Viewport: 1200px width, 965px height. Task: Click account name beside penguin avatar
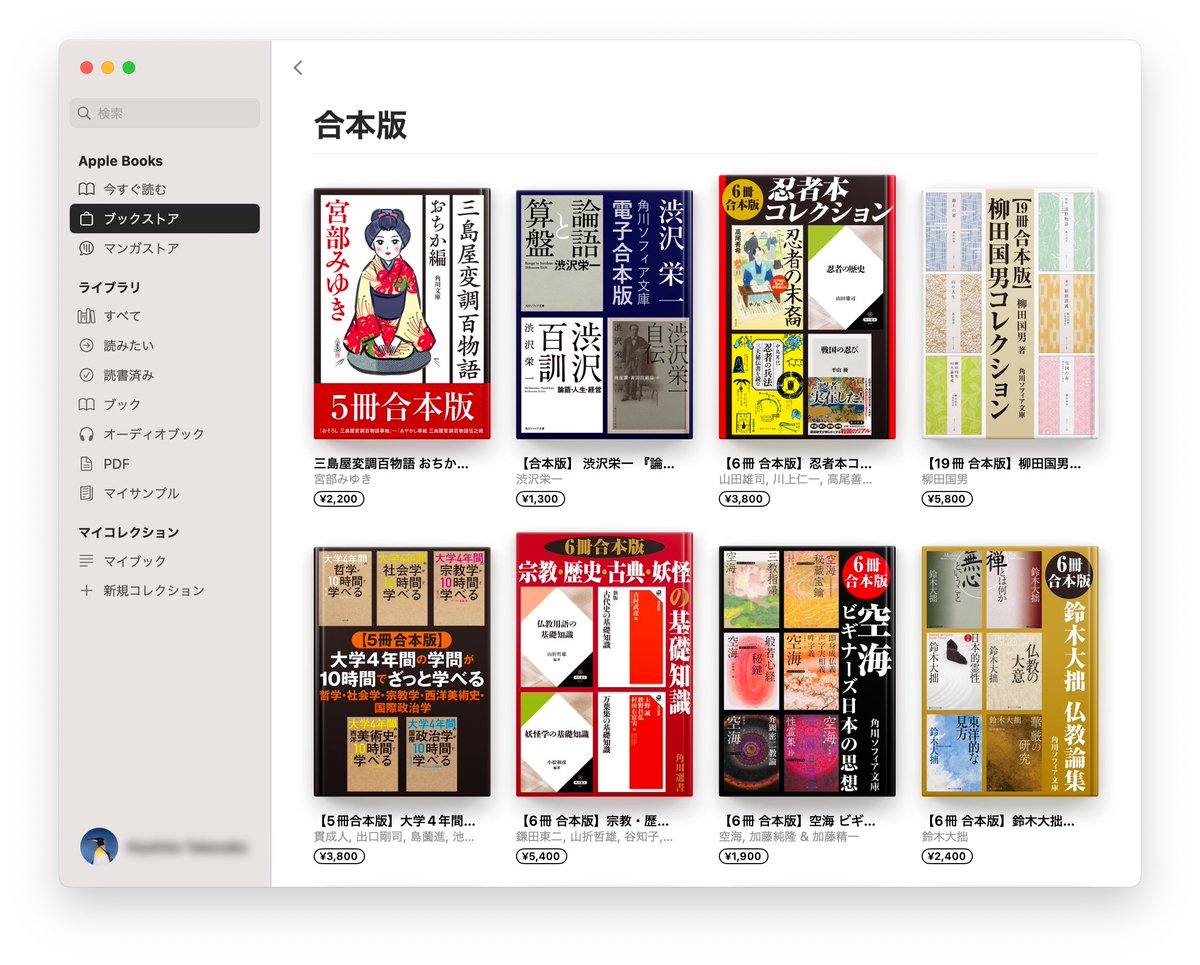coord(186,847)
